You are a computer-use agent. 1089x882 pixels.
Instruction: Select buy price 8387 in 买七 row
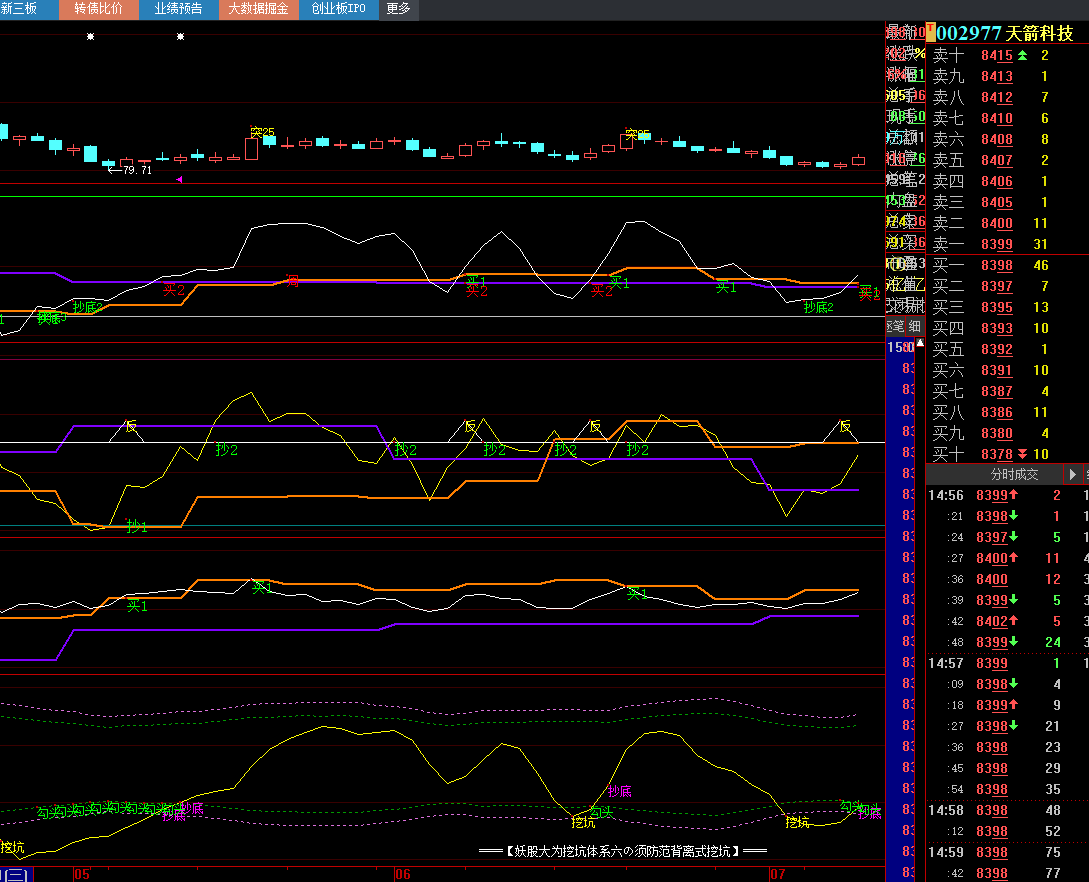(x=997, y=391)
